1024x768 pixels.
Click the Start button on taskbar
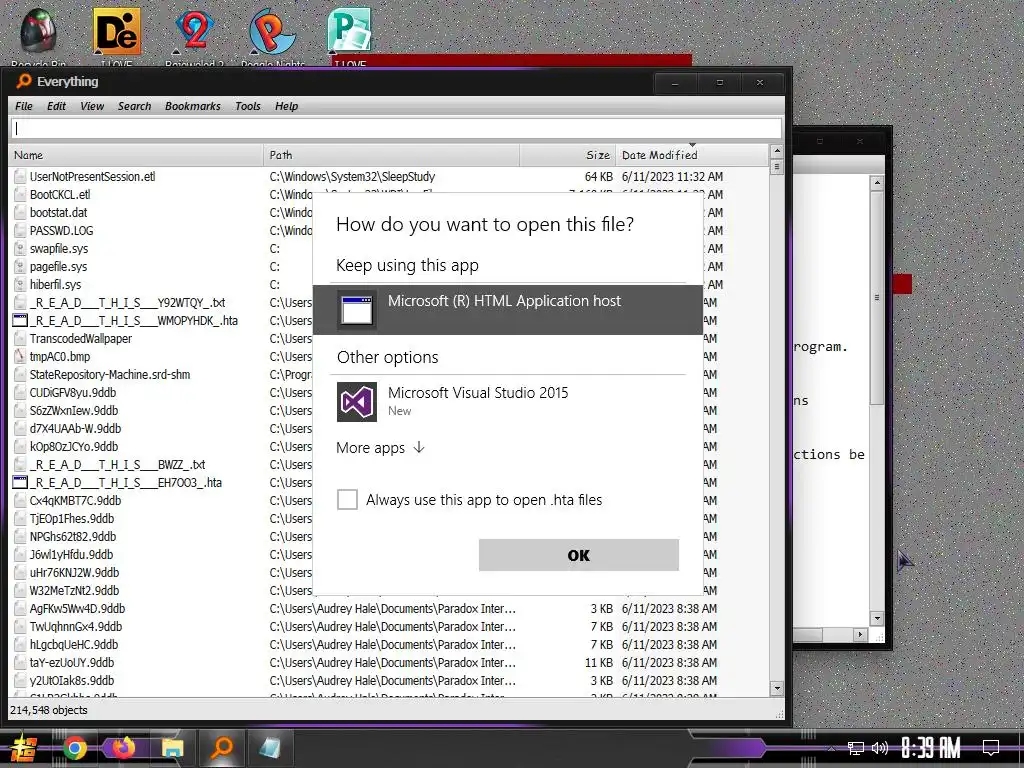point(24,748)
